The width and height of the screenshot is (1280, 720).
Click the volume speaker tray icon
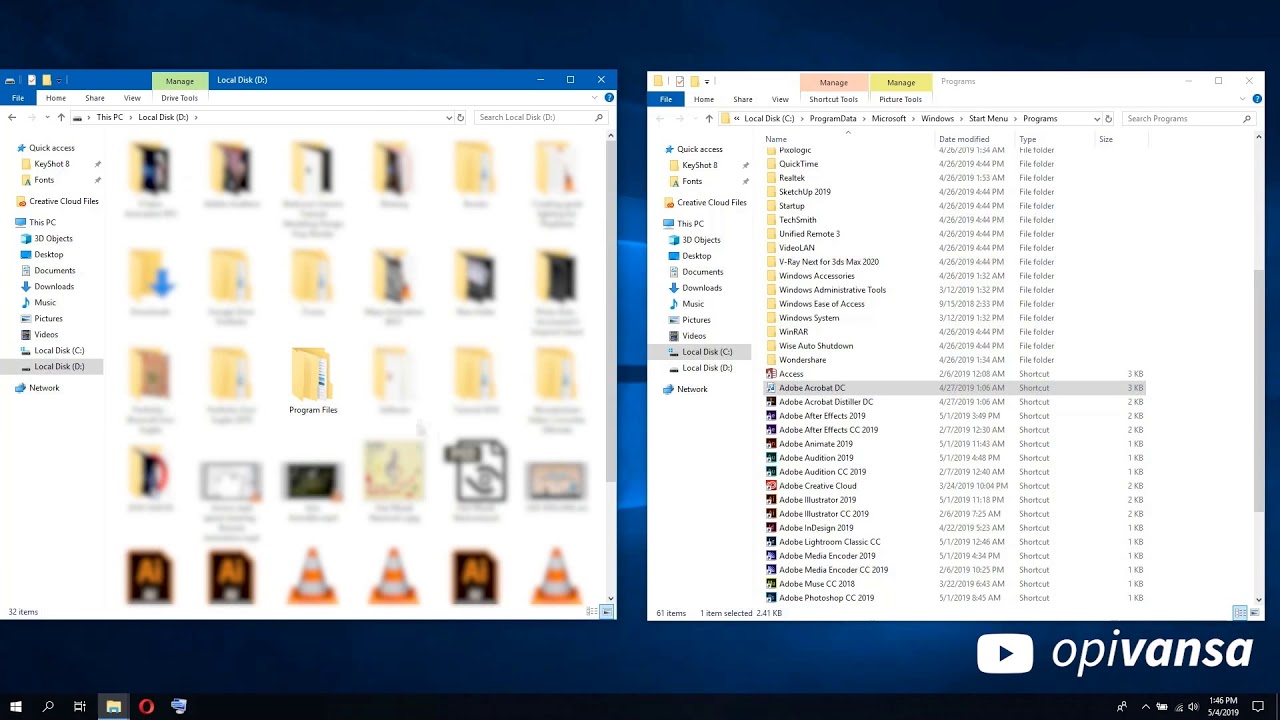click(1193, 707)
